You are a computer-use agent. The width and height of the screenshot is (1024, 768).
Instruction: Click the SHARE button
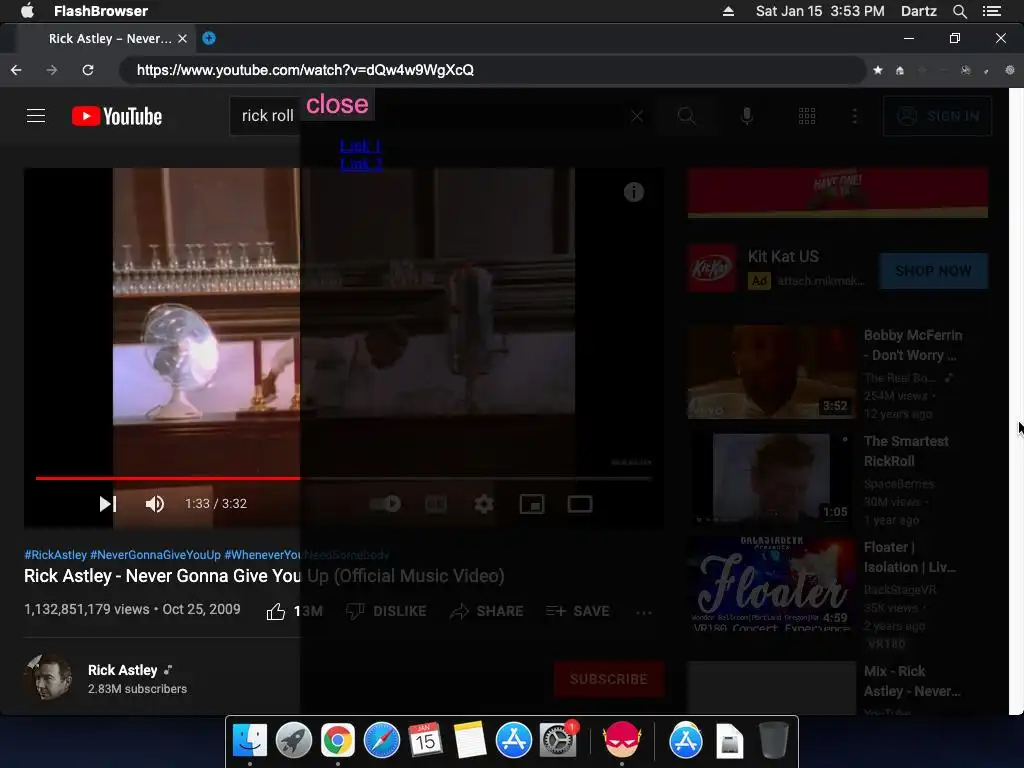(487, 611)
